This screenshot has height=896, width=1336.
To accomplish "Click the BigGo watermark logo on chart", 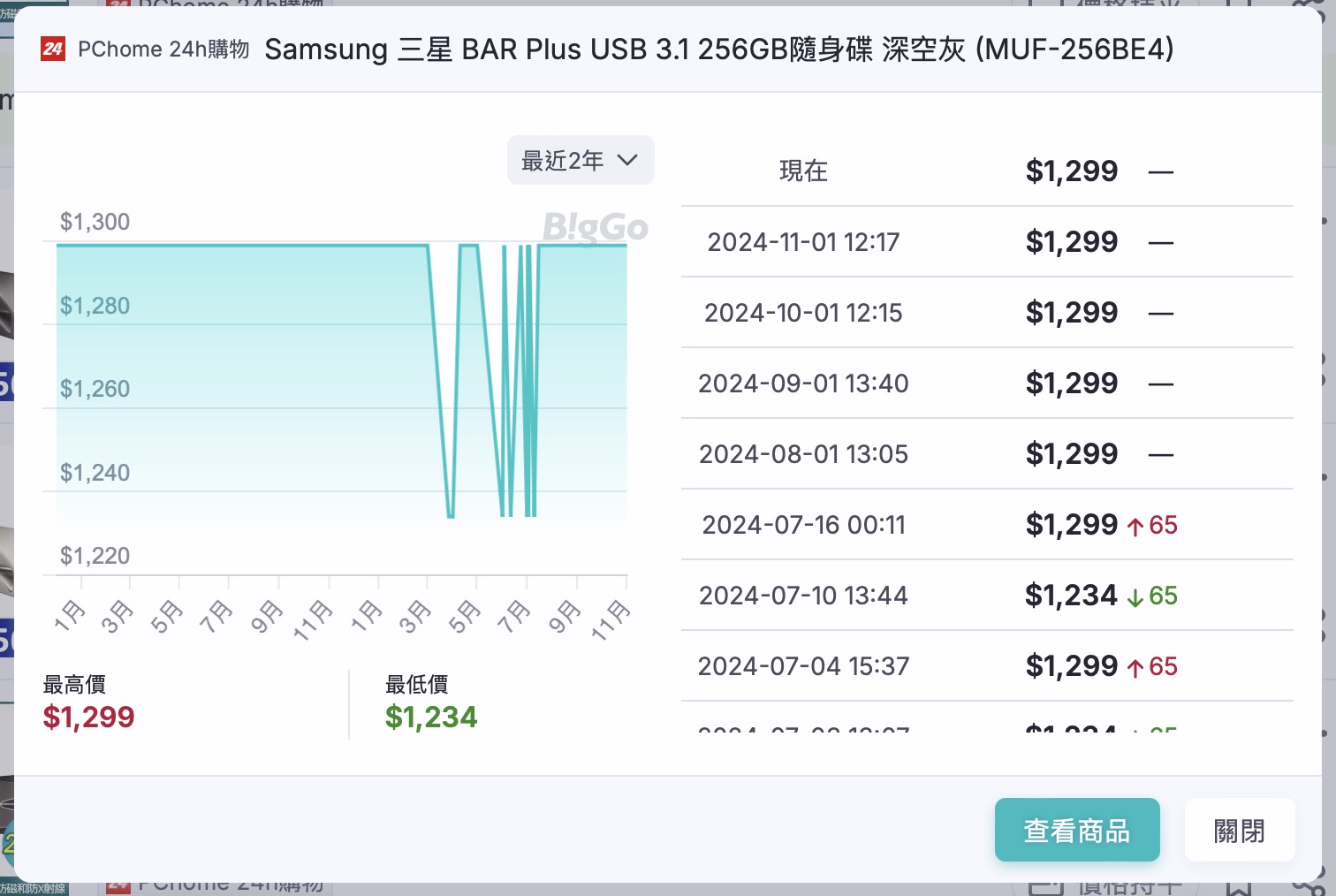I will [595, 228].
